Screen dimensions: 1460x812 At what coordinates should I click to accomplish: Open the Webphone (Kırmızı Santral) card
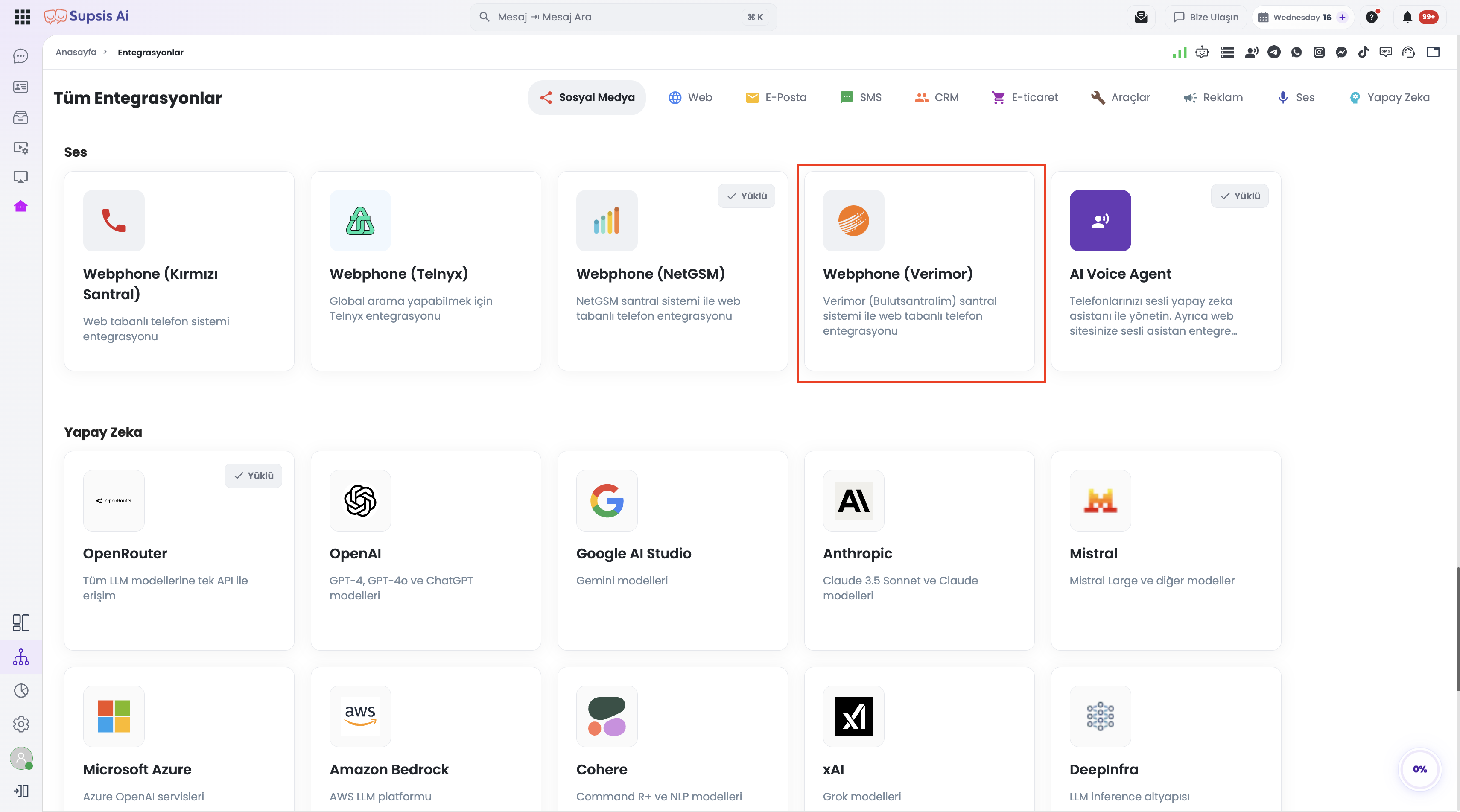pyautogui.click(x=179, y=271)
